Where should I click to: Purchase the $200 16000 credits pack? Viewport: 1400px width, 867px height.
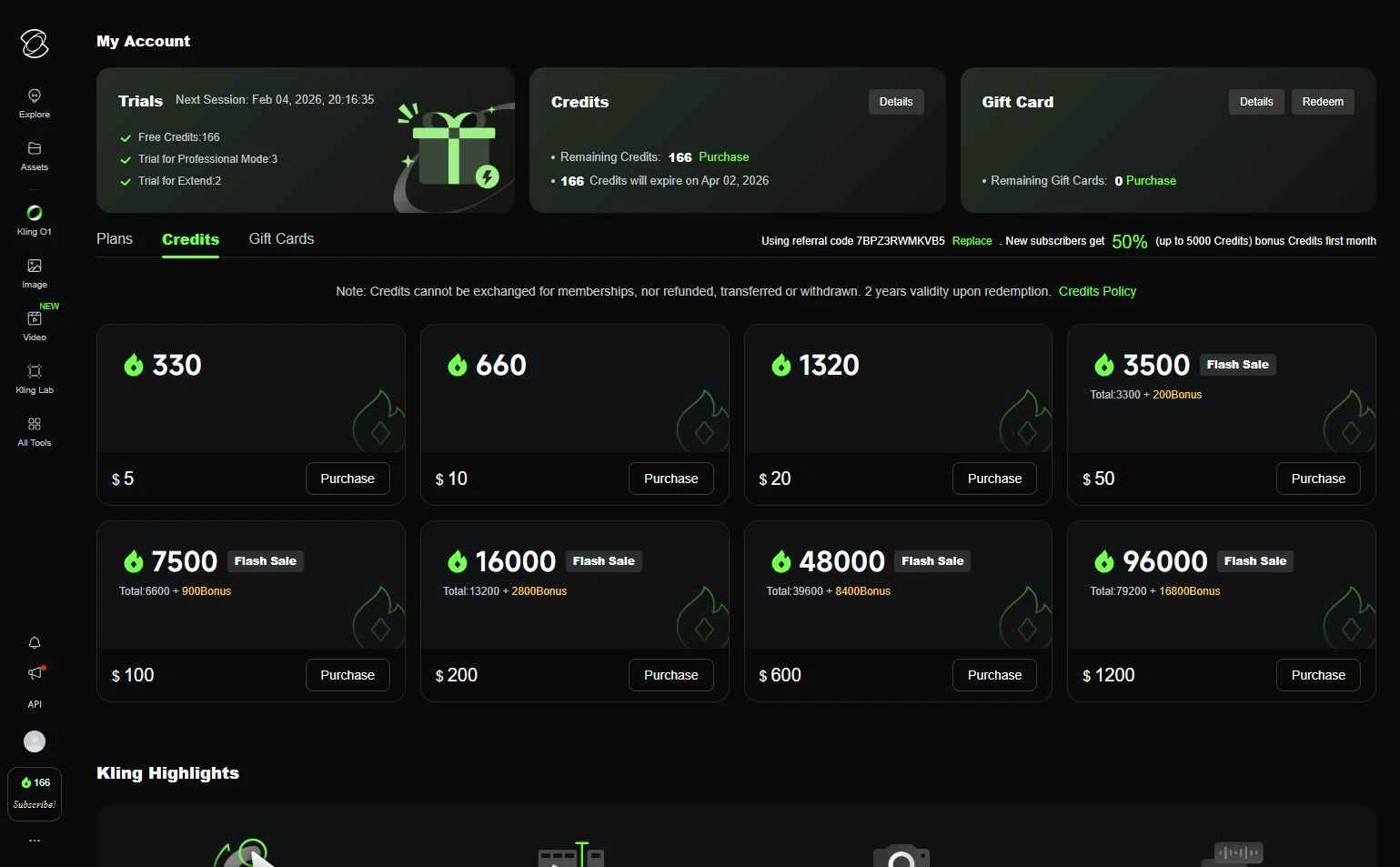[x=671, y=675]
